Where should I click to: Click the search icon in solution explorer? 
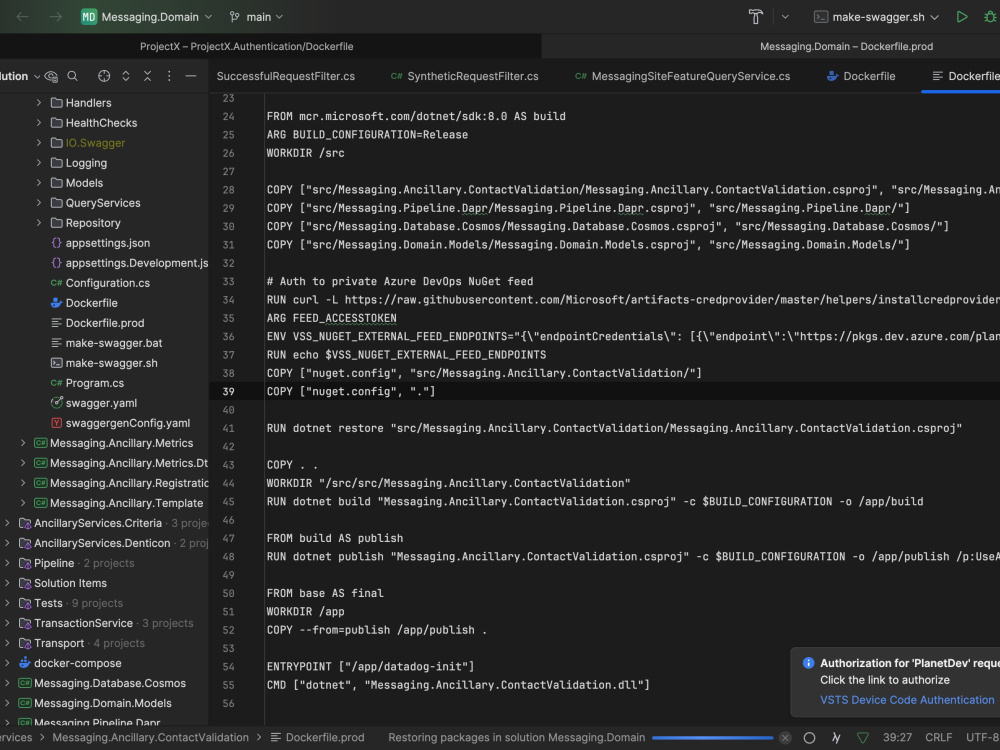pyautogui.click(x=73, y=77)
